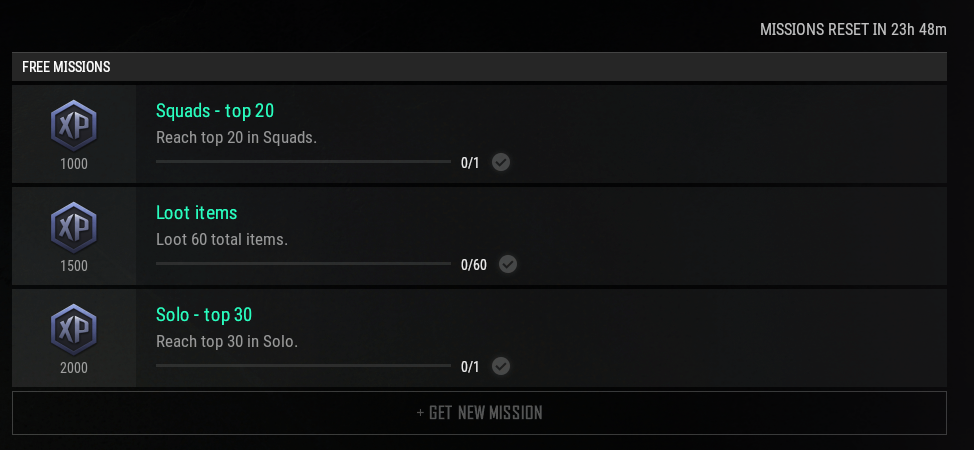Click the Get New Mission button
The width and height of the screenshot is (974, 450).
tap(479, 413)
